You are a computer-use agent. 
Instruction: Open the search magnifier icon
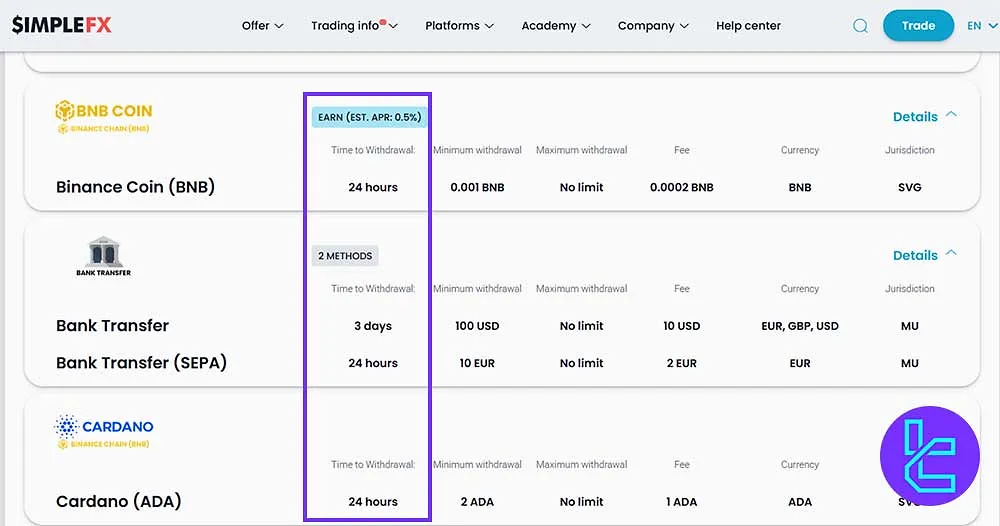coord(860,26)
